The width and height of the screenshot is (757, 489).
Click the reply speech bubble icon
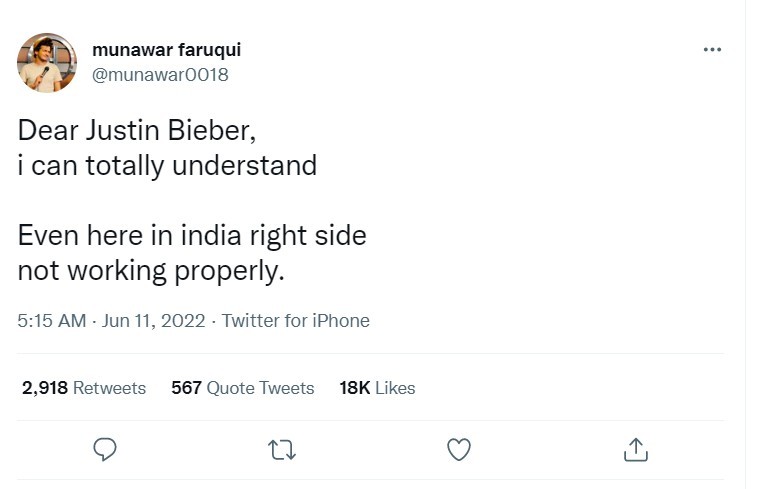[105, 449]
